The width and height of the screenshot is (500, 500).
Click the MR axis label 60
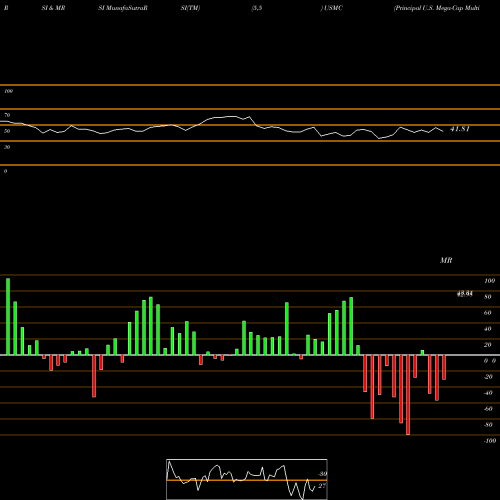click(x=487, y=313)
